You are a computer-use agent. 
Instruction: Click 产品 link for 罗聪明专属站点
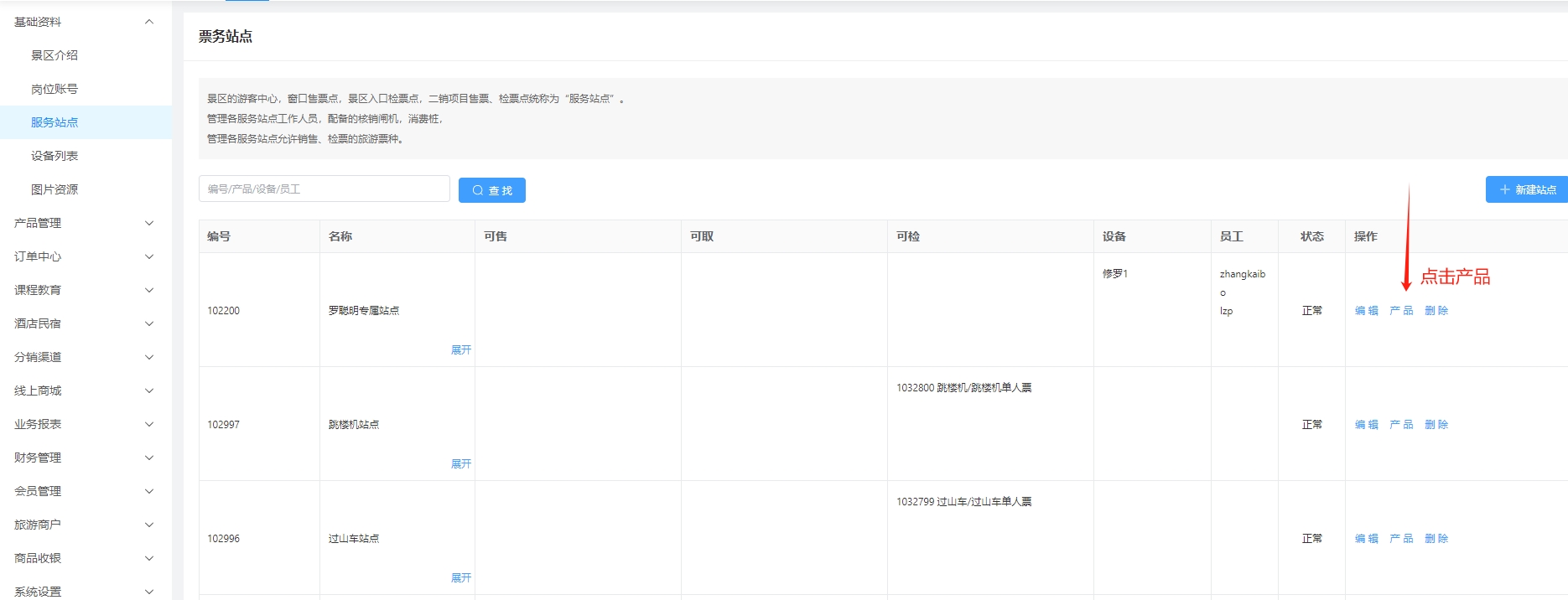point(1401,311)
